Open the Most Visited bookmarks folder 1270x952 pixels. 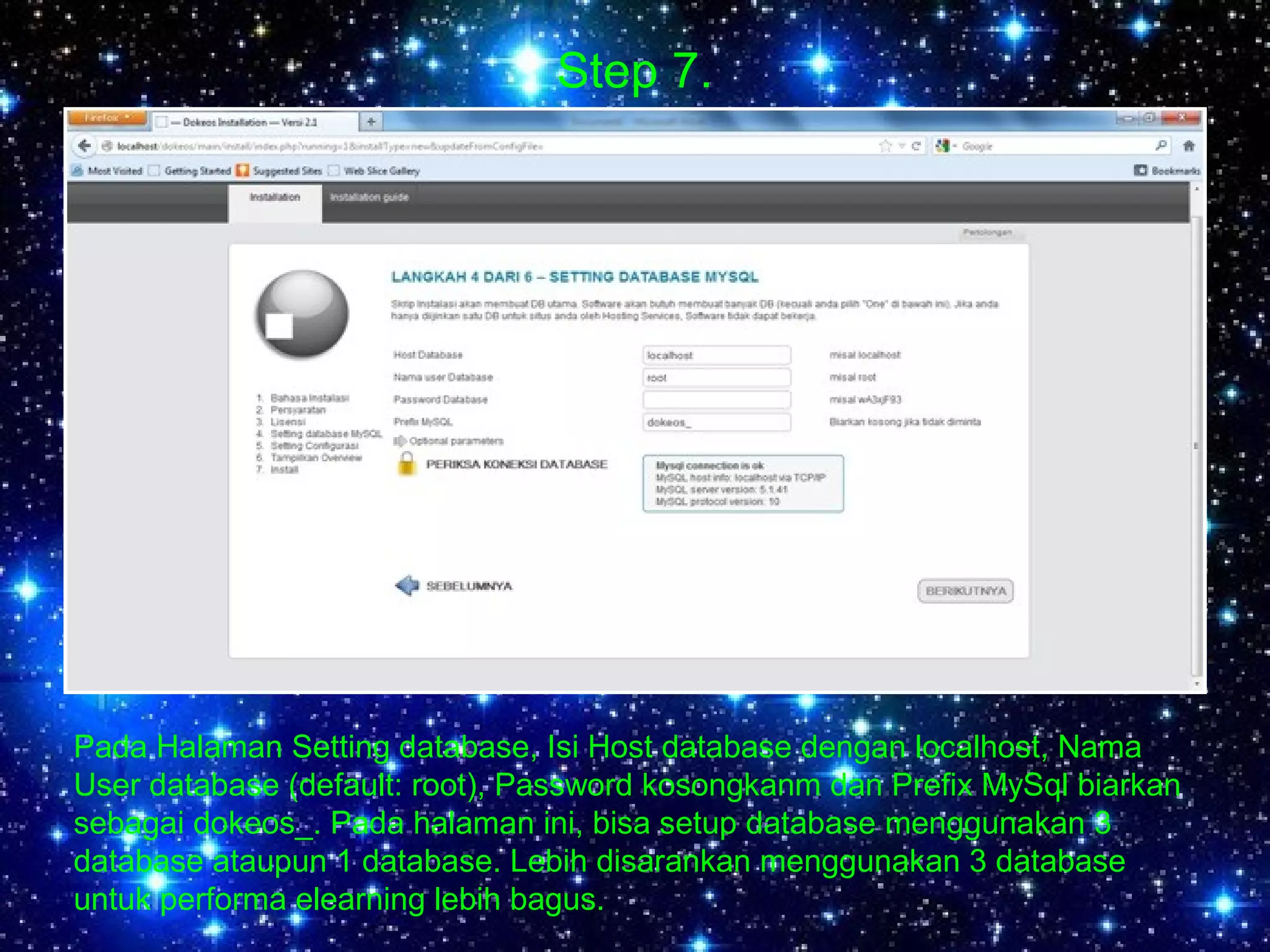tap(107, 171)
